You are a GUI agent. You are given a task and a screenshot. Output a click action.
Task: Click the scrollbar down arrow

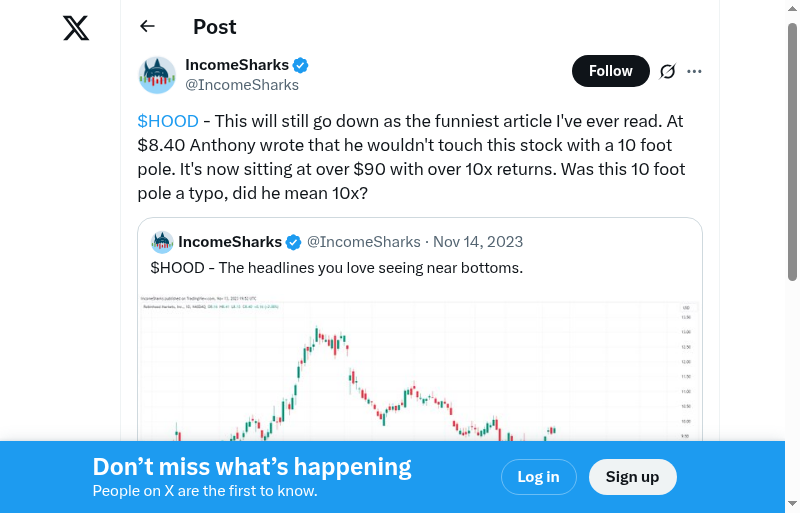(x=792, y=504)
